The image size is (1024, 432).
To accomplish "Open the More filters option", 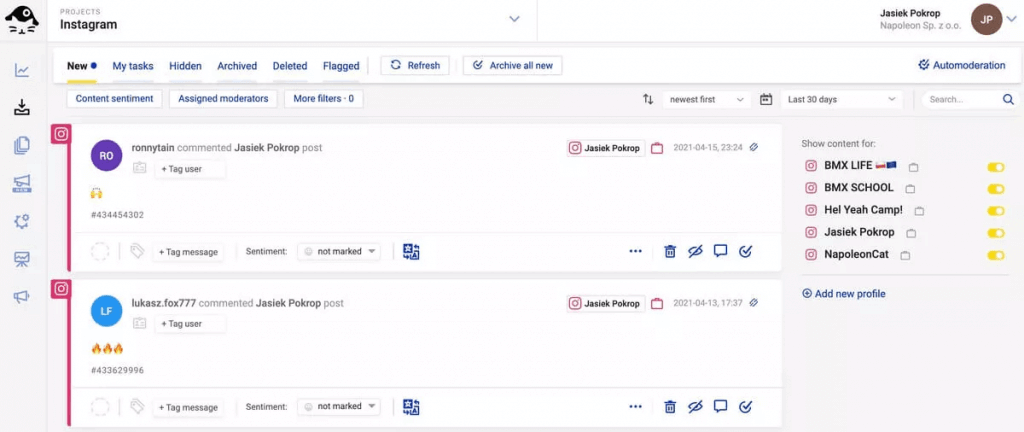I will pos(323,99).
